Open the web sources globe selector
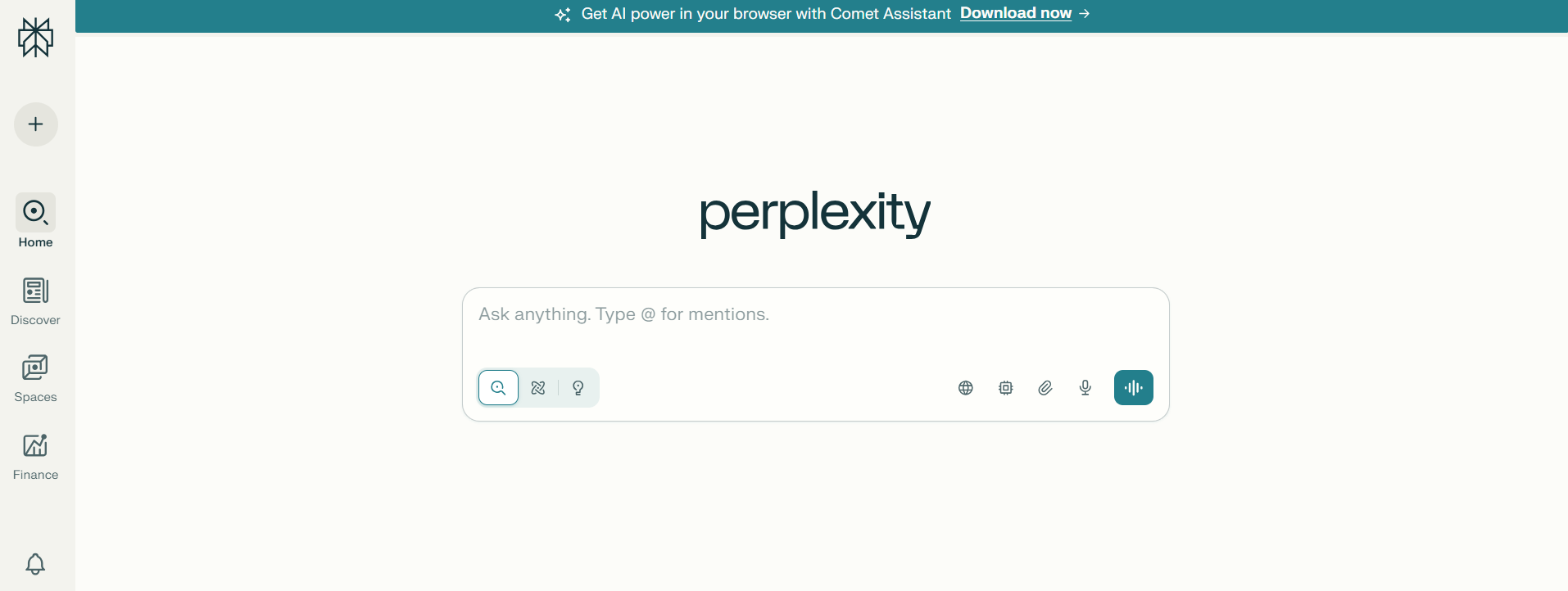1568x591 pixels. click(965, 387)
